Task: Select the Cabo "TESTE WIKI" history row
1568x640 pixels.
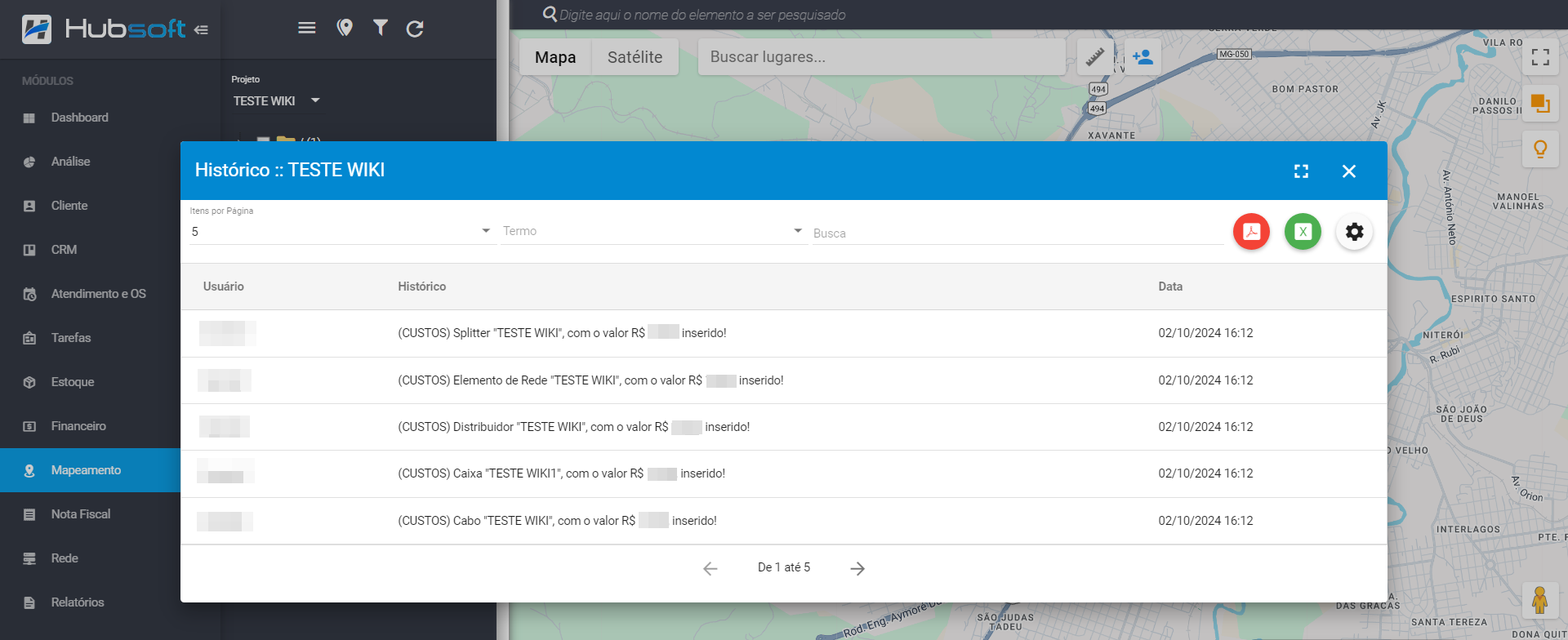Action: click(x=784, y=521)
